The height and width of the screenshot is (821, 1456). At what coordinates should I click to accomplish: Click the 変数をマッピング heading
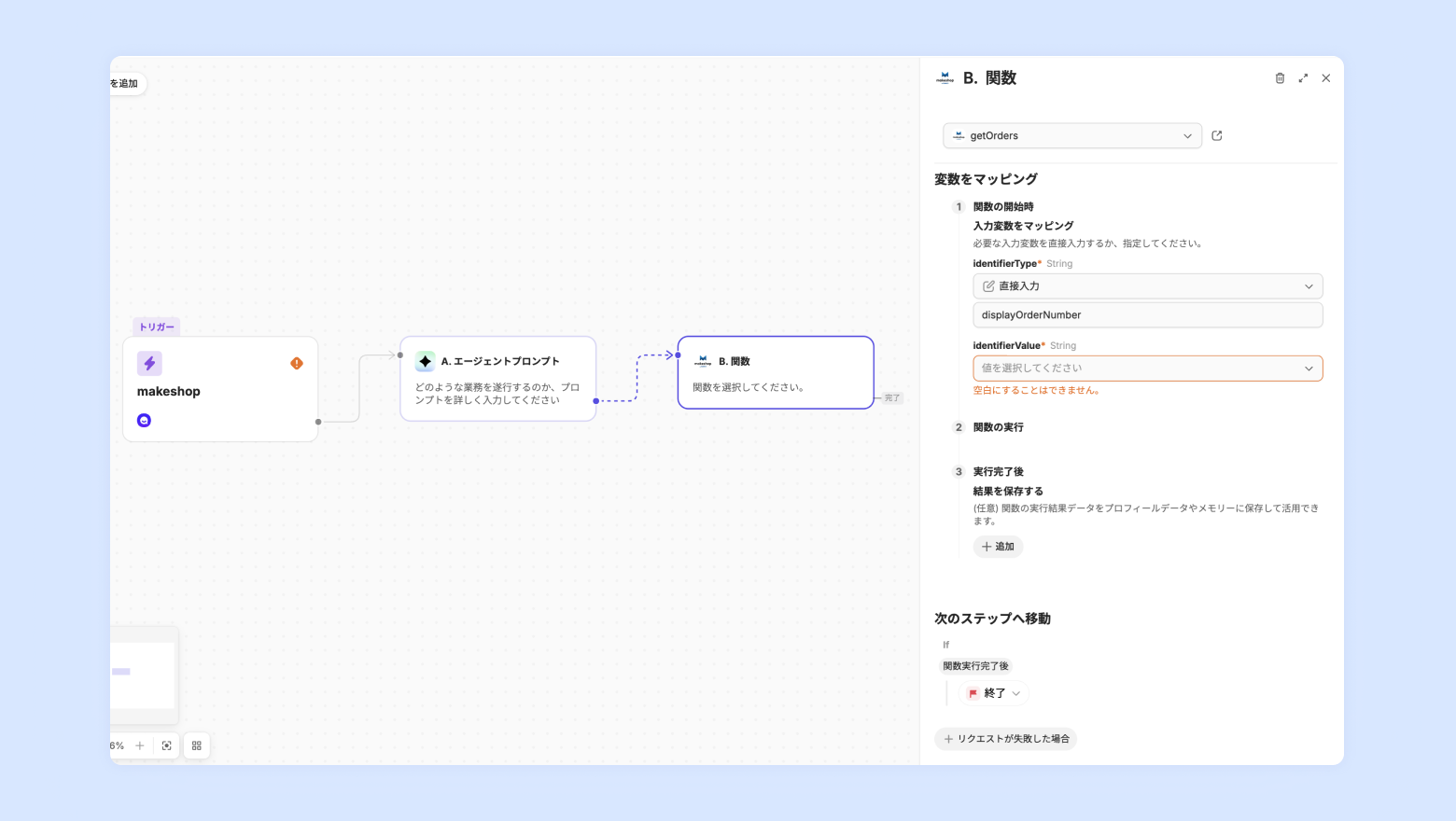coord(986,179)
